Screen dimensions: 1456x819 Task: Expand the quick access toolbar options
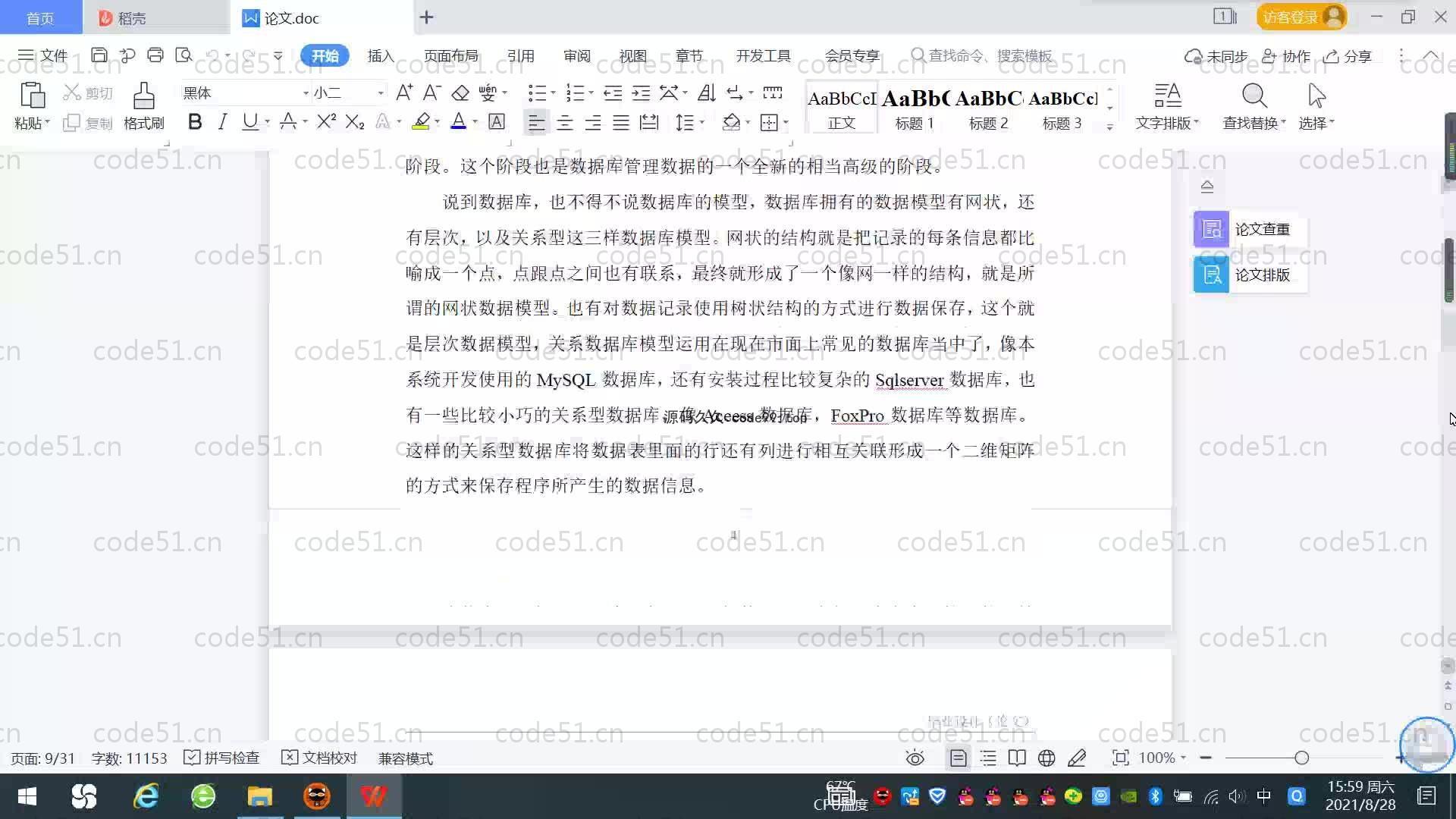pos(278,55)
